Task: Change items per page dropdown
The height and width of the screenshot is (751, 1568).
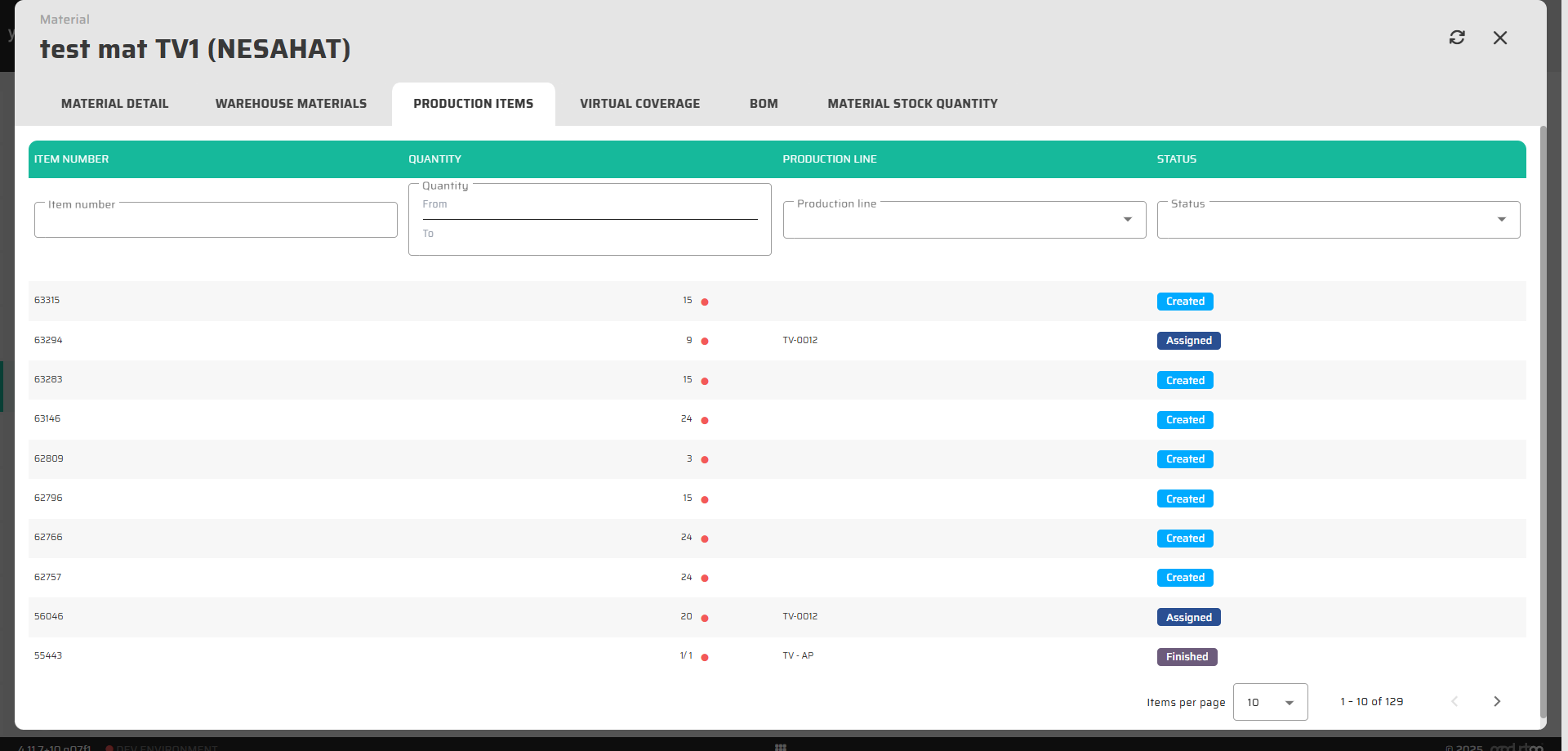Action: click(1270, 702)
